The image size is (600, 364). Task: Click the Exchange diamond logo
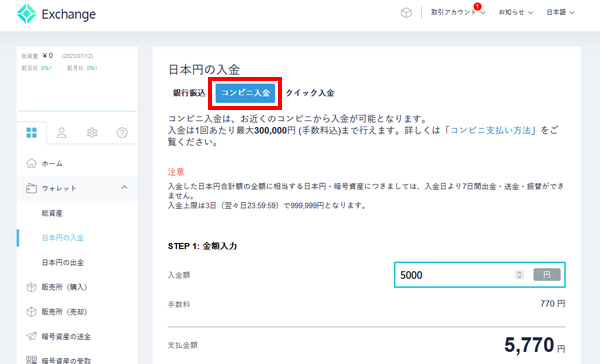click(x=26, y=14)
